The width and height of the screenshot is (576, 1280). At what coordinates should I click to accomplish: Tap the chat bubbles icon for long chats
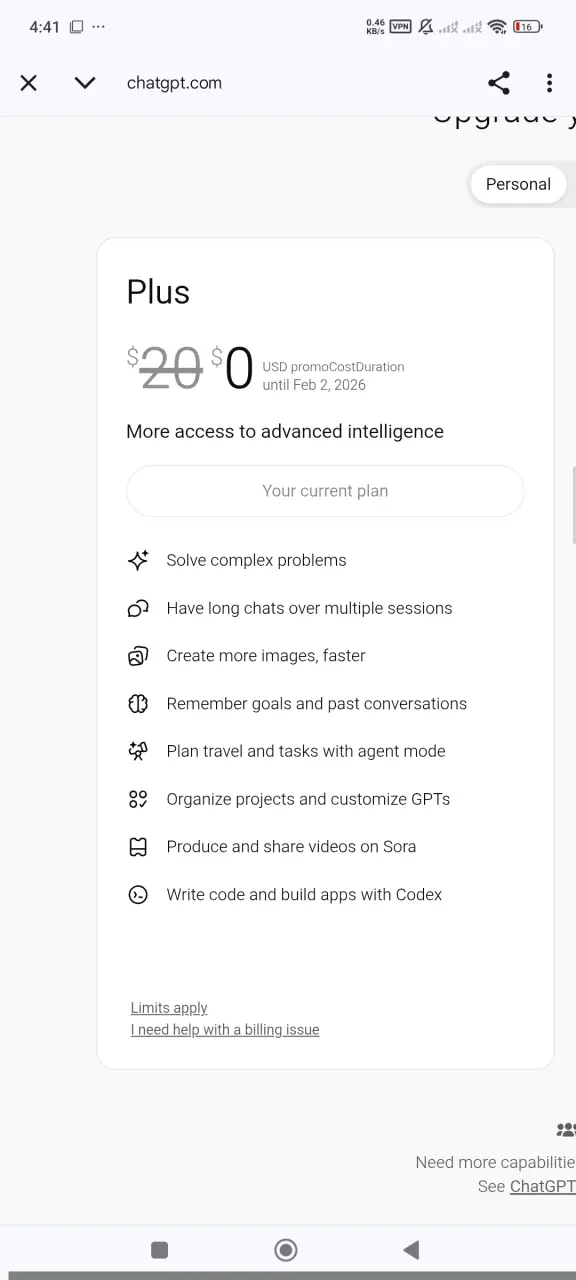138,608
